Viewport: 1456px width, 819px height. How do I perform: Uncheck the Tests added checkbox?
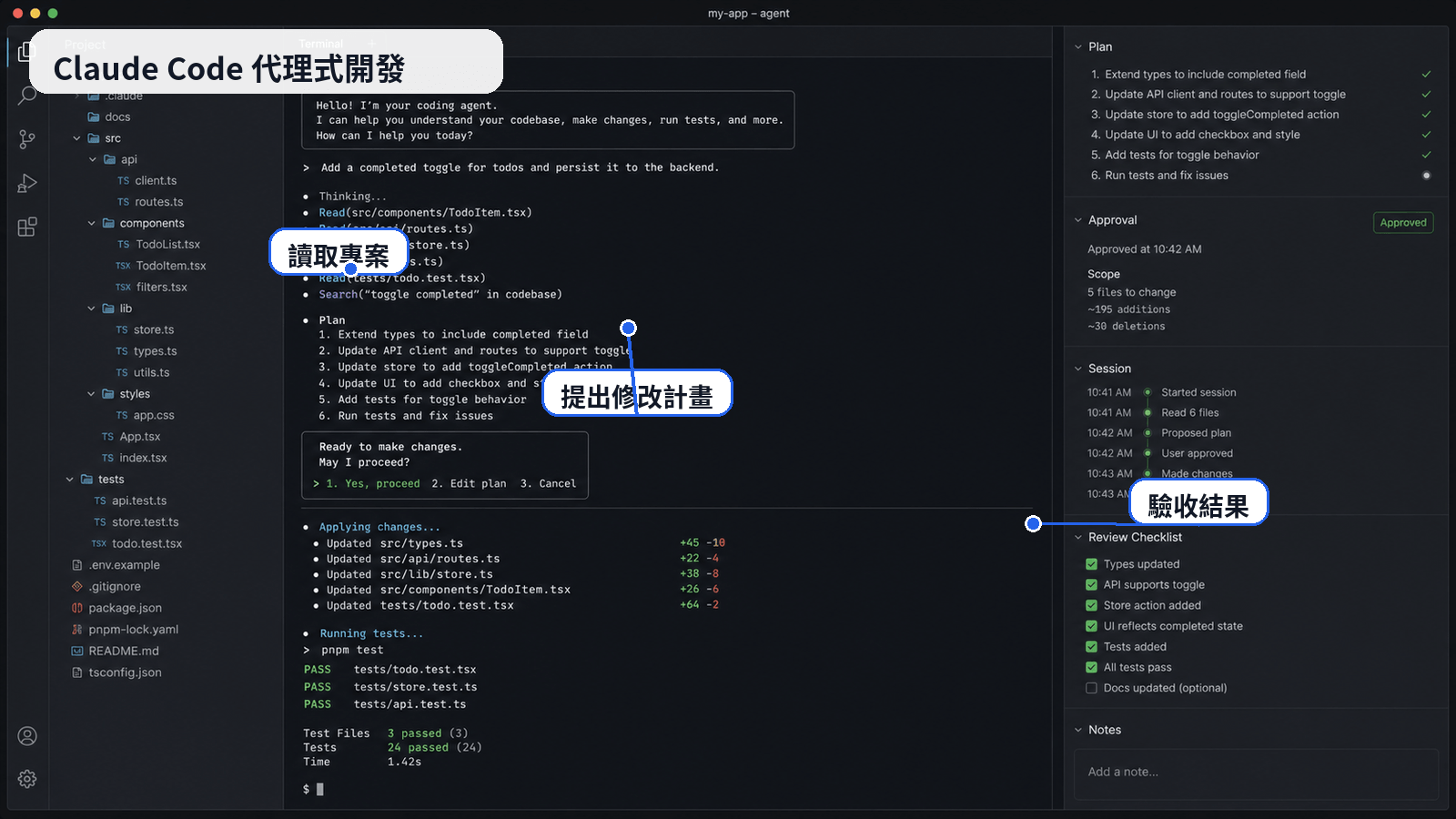pos(1091,647)
